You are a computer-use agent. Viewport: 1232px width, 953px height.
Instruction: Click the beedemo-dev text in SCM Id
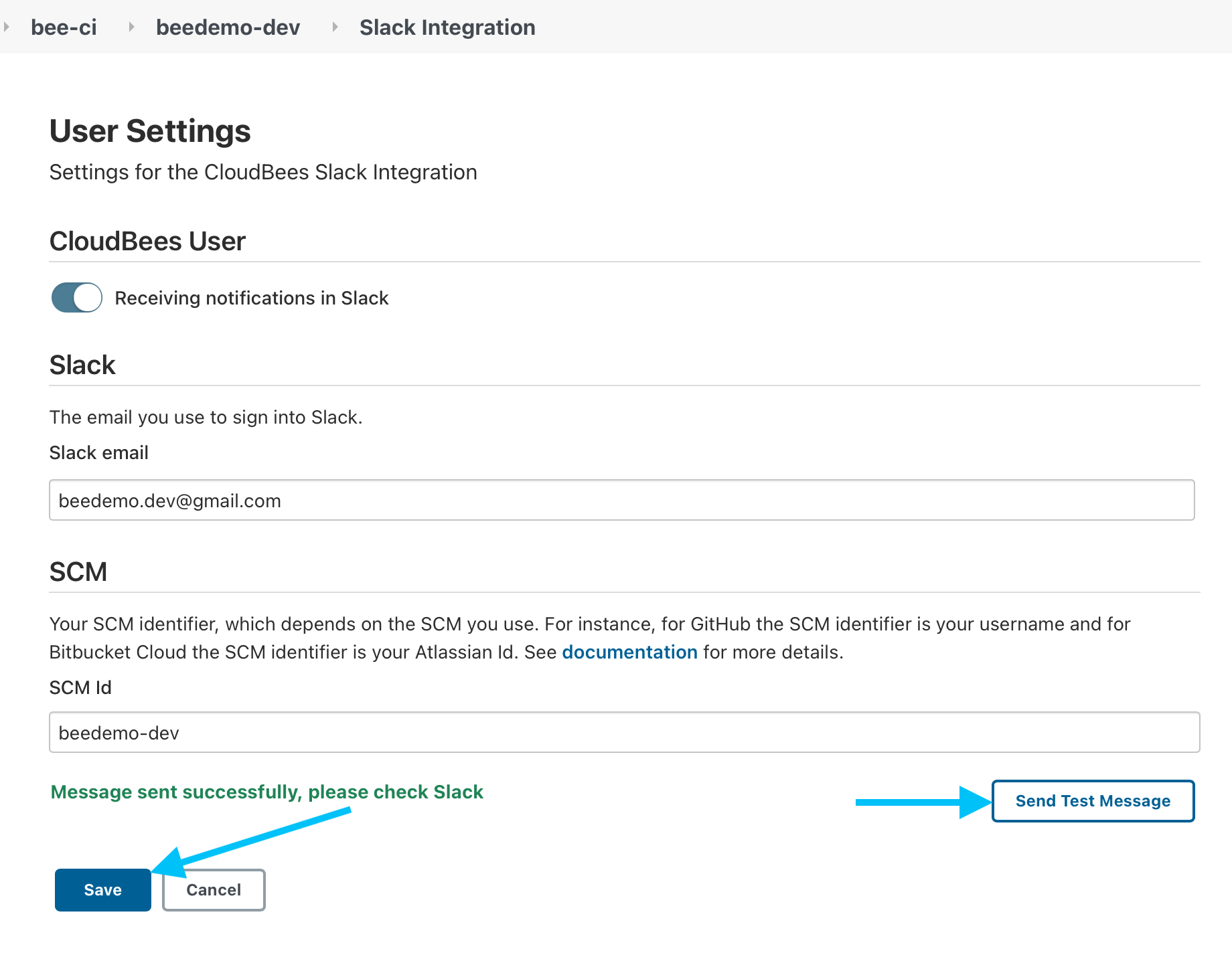(x=119, y=732)
